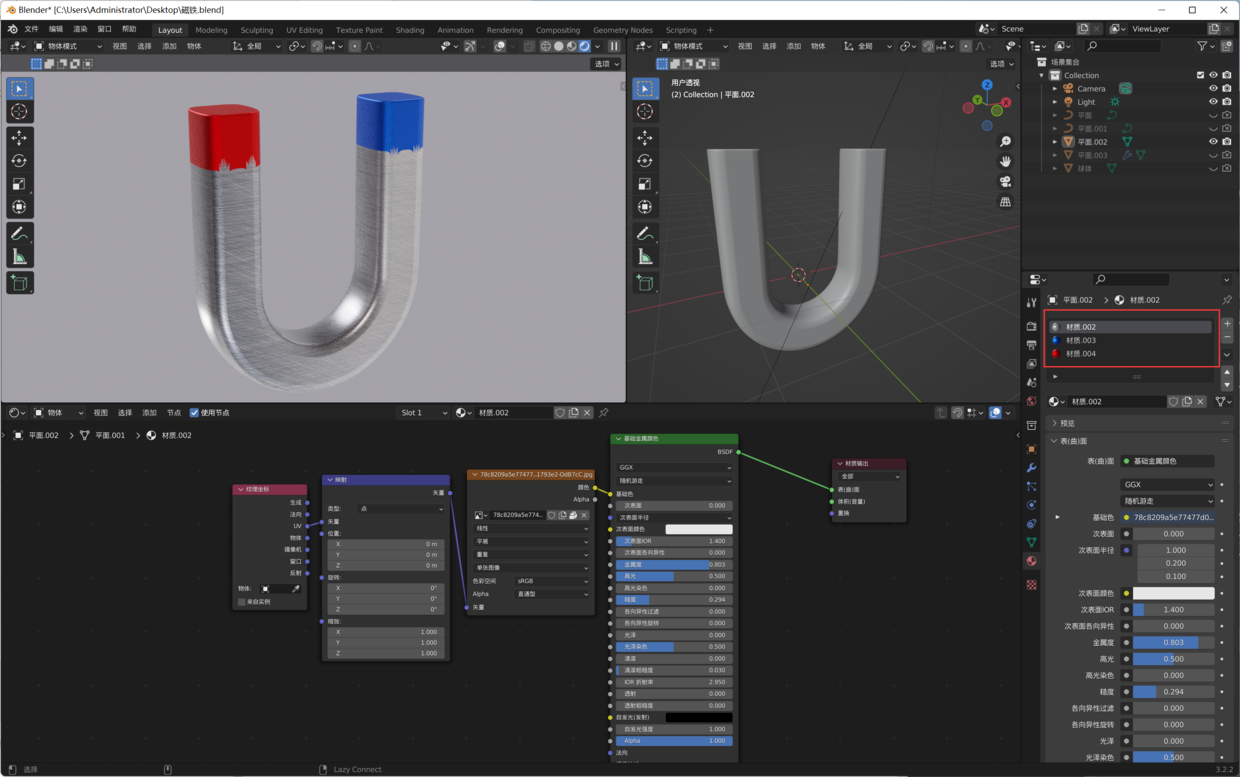1240x777 pixels.
Task: Activate the Move tool in left viewport
Action: [19, 138]
